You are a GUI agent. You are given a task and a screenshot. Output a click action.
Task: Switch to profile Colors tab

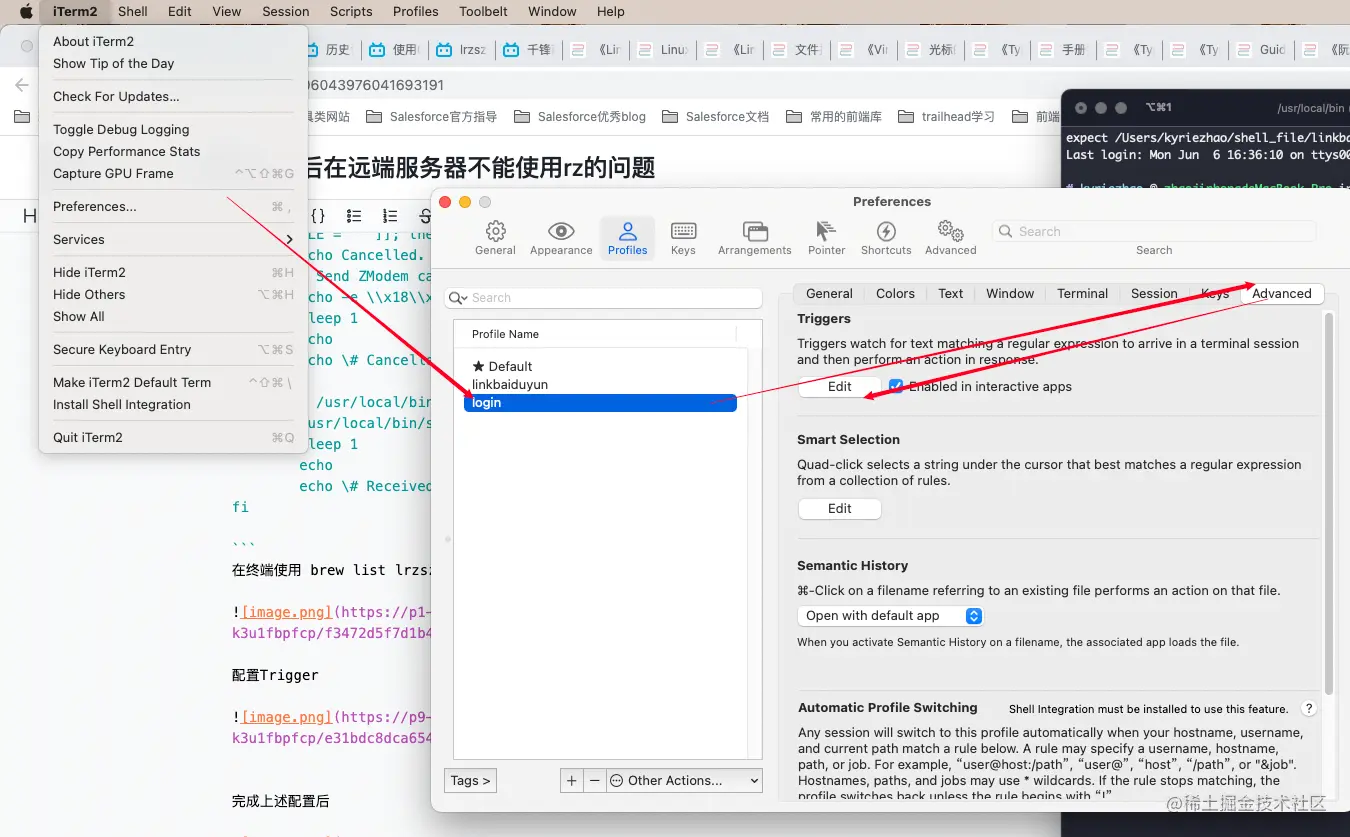pos(895,293)
